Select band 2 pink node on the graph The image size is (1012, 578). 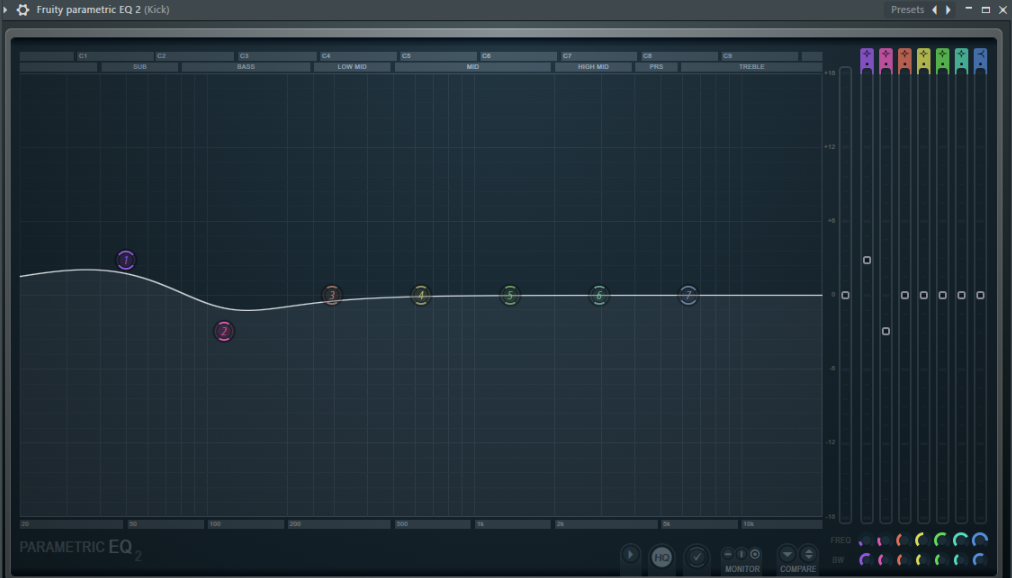point(224,331)
